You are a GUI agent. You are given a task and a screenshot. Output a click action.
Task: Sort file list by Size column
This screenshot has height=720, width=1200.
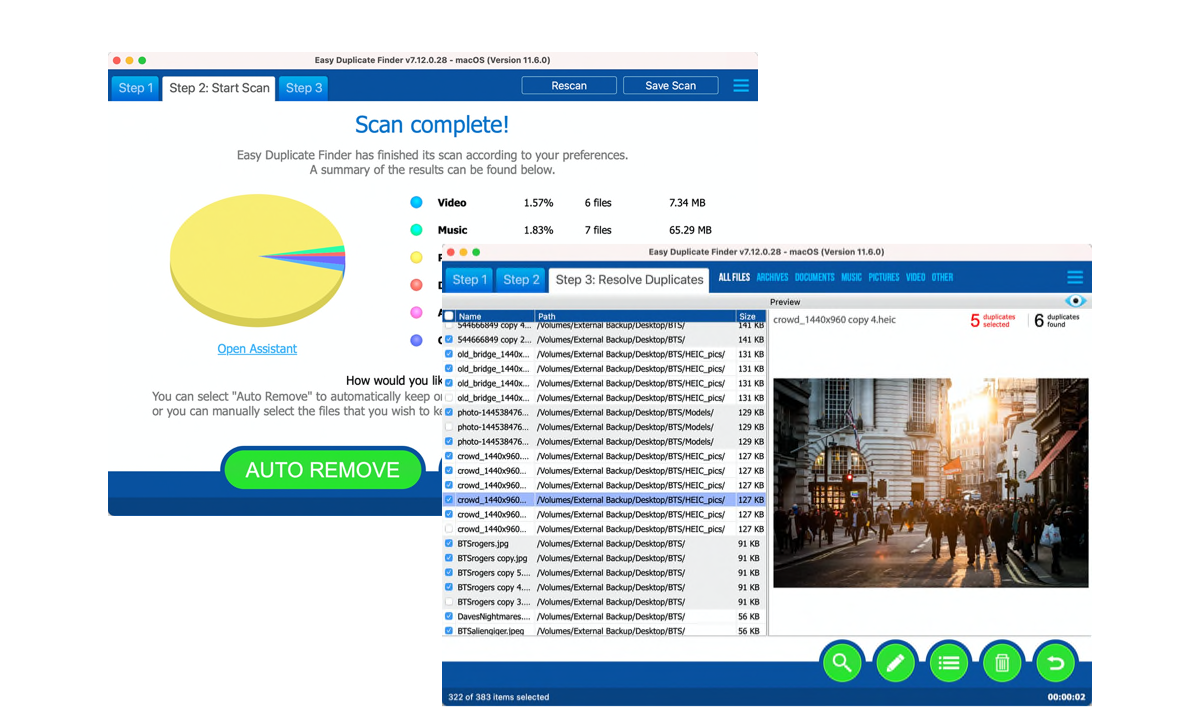coord(750,316)
